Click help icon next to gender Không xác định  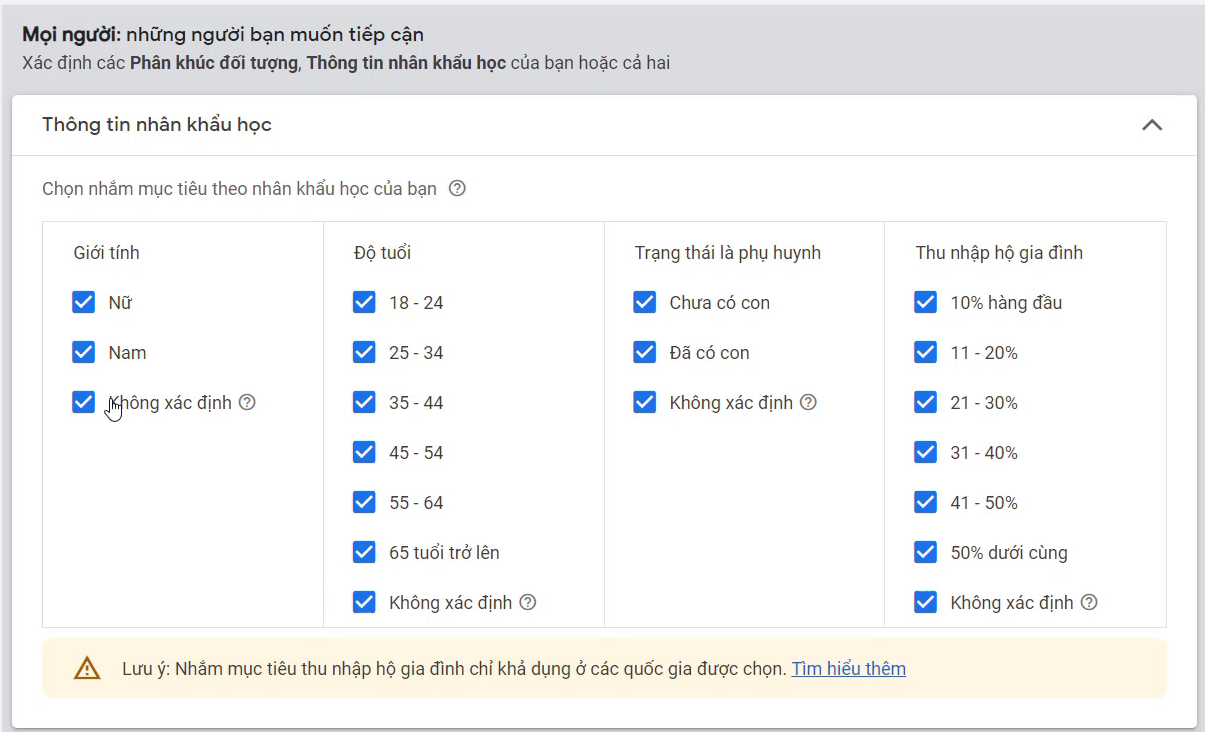247,403
